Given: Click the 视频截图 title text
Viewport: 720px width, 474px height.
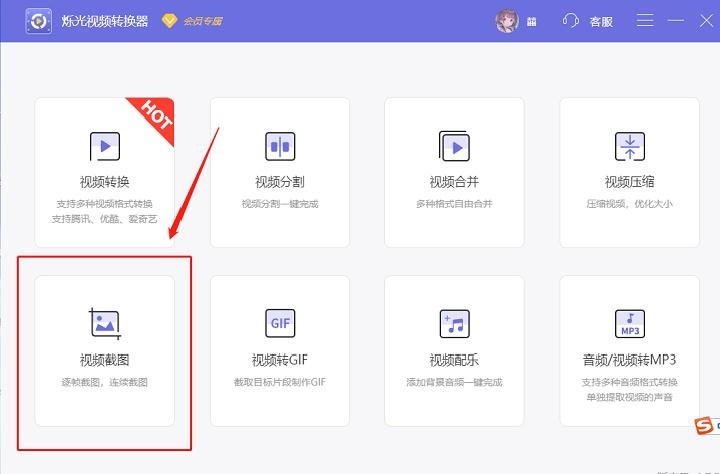Looking at the screenshot, I should pos(105,360).
